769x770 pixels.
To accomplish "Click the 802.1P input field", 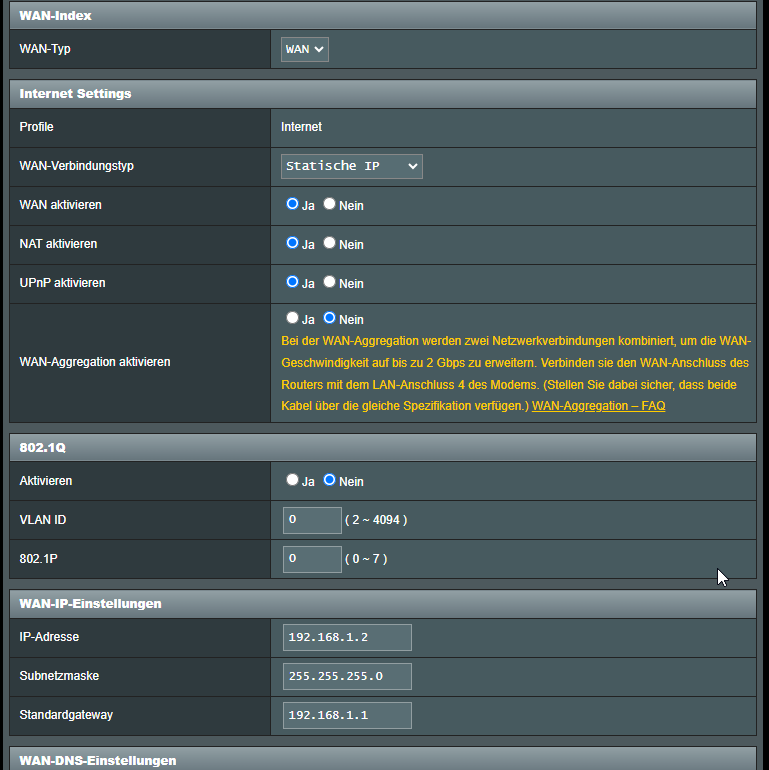I will pyautogui.click(x=312, y=559).
